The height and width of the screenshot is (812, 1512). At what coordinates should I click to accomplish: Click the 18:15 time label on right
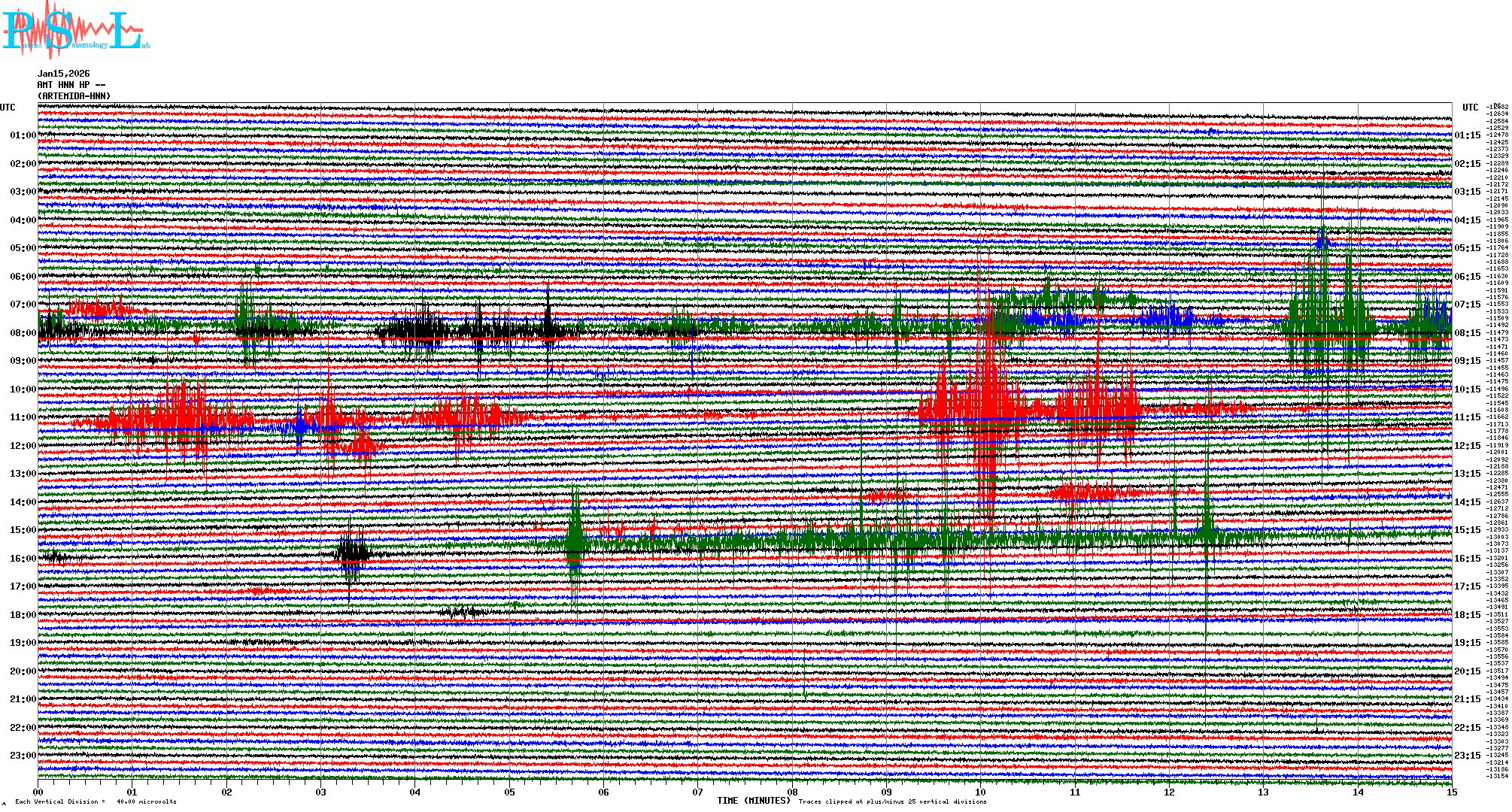point(1467,615)
